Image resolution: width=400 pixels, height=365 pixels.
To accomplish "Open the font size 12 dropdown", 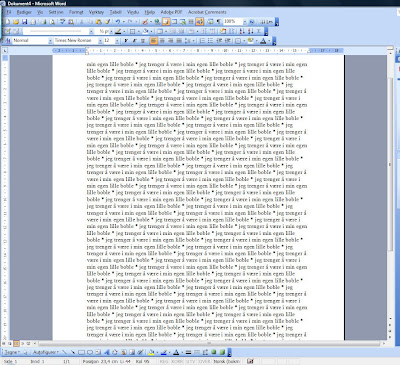I will click(x=117, y=41).
